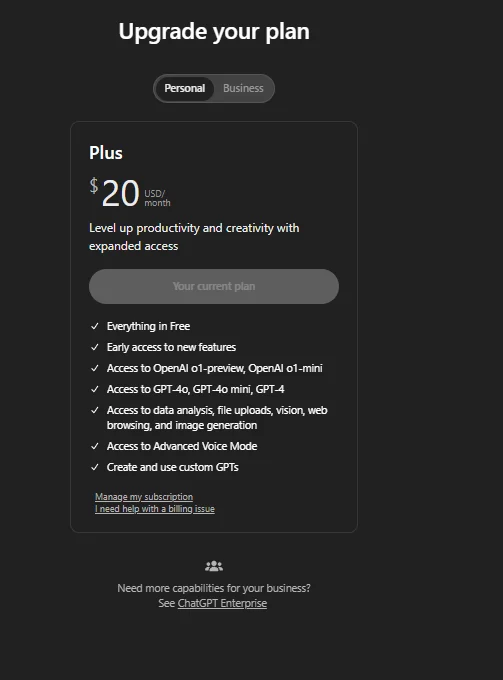The width and height of the screenshot is (503, 680).
Task: Click the checkmark next to Early access feature
Action: tap(95, 347)
